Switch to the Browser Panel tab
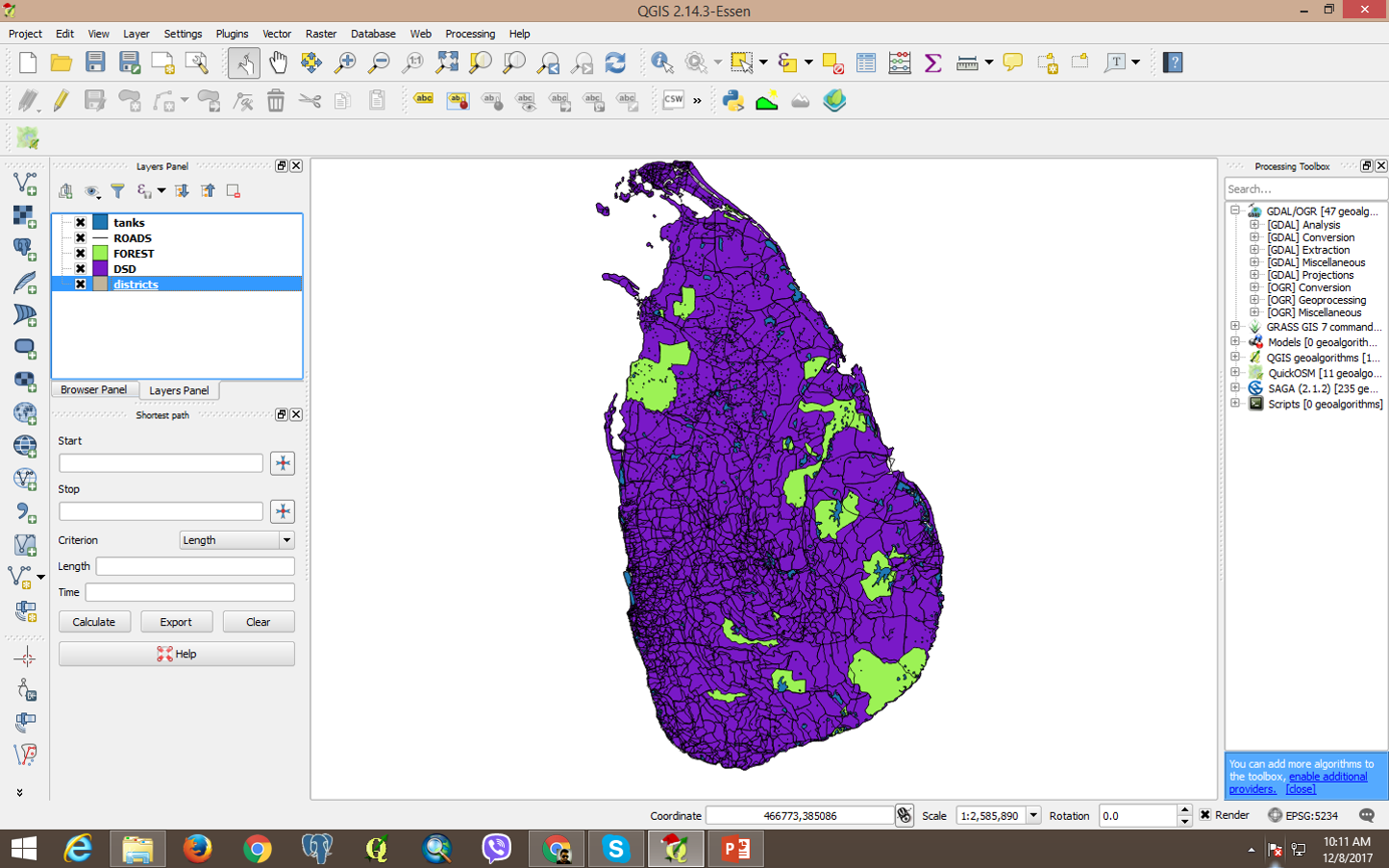 pyautogui.click(x=93, y=389)
